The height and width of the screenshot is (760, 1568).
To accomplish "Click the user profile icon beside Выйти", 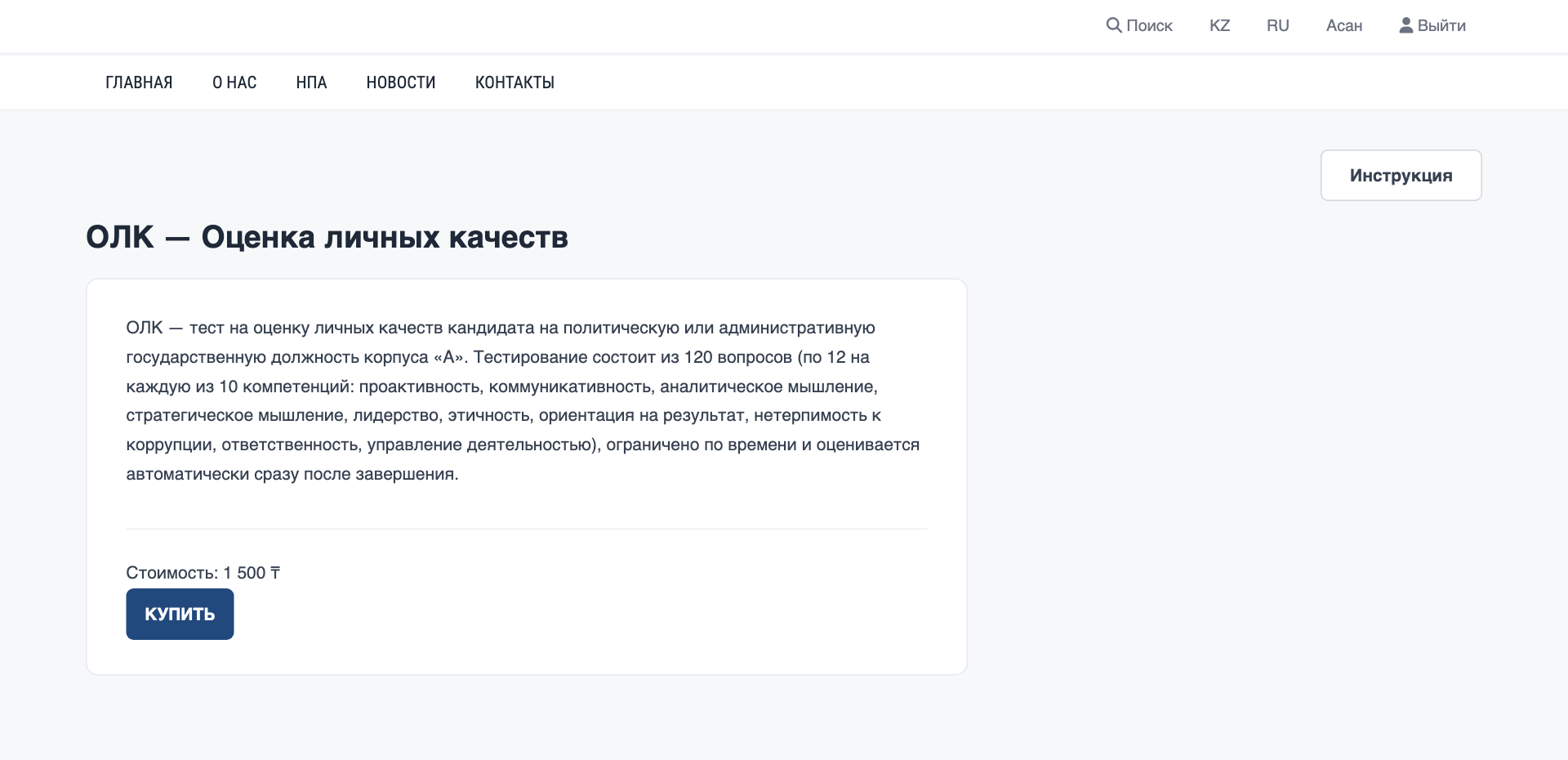I will 1406,25.
